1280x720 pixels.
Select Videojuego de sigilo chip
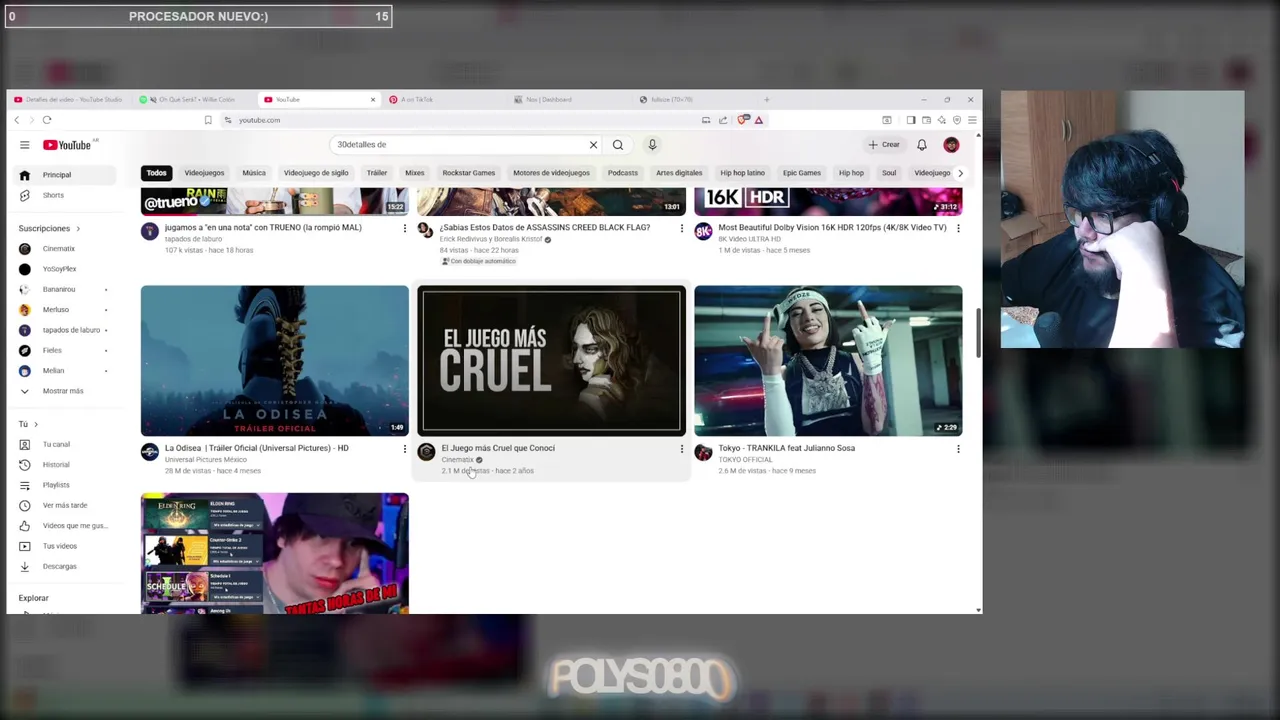(316, 173)
